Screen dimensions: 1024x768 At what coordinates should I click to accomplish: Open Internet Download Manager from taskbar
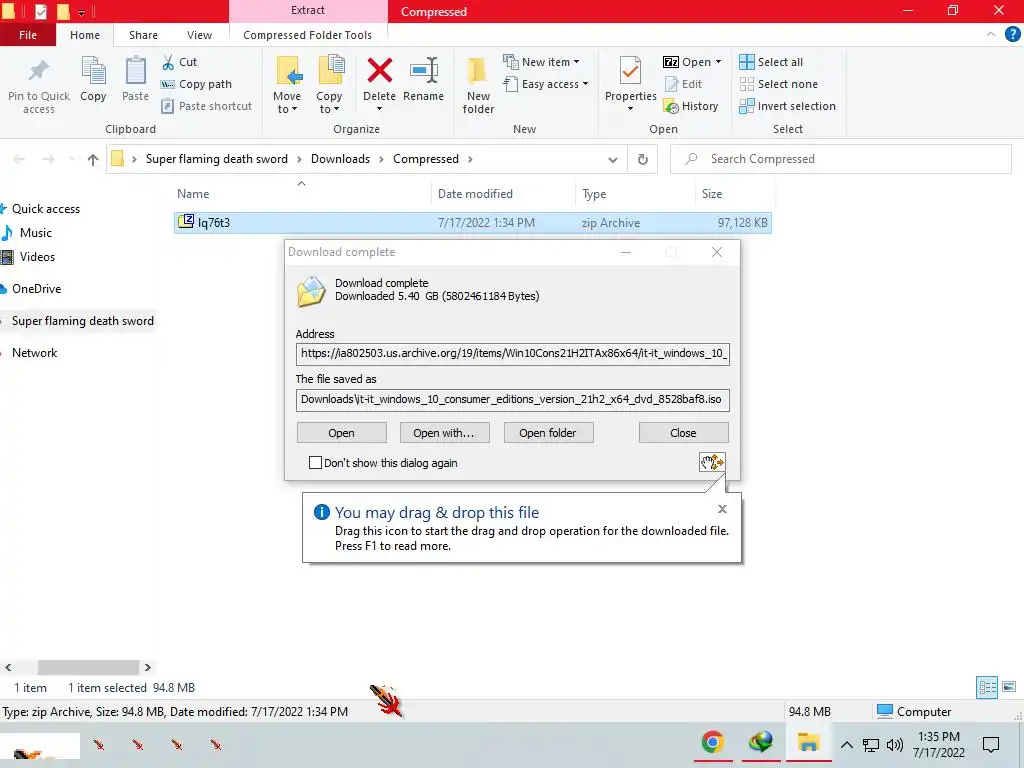tap(760, 743)
